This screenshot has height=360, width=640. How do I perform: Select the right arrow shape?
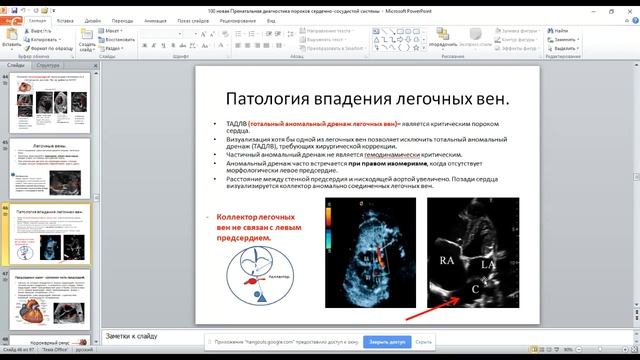click(400, 40)
